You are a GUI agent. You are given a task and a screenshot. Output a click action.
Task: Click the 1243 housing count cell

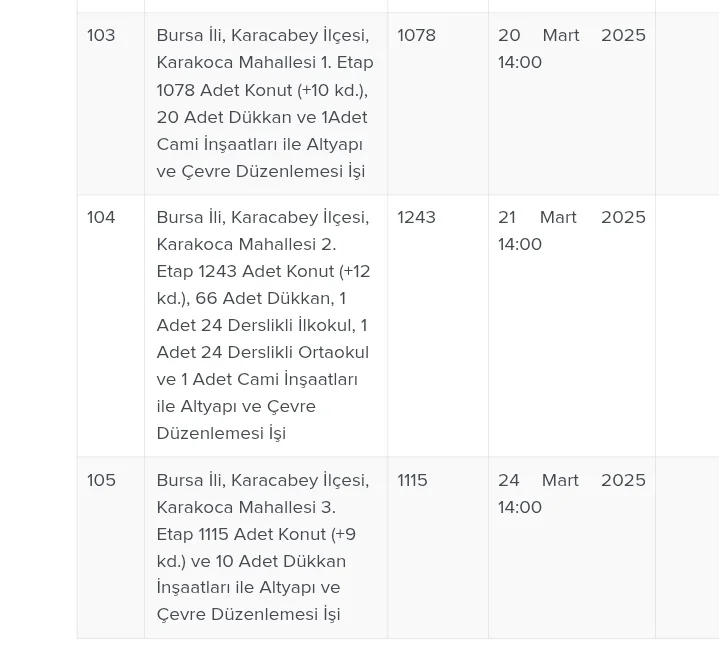(417, 218)
